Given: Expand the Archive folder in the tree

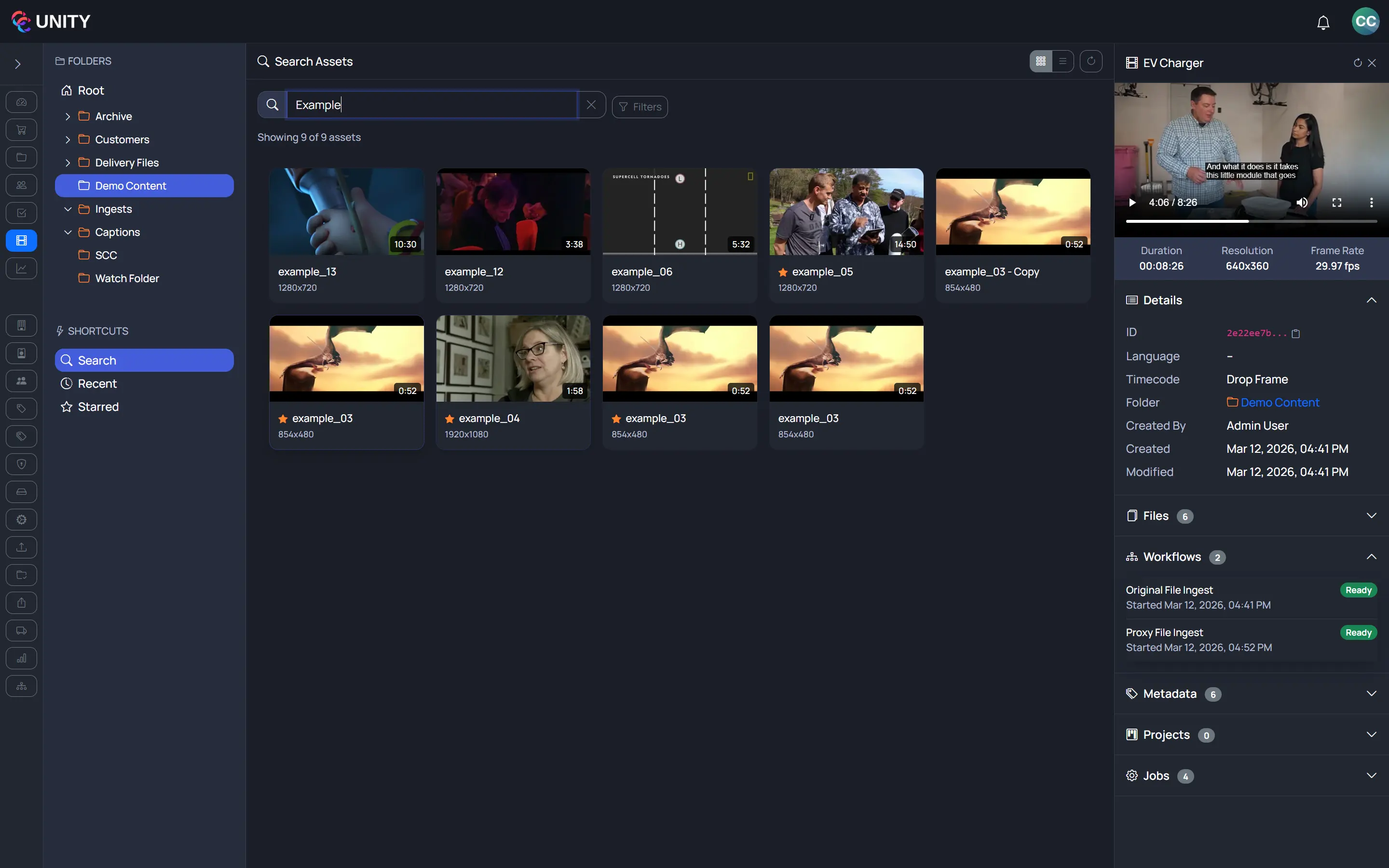Looking at the screenshot, I should tap(68, 115).
